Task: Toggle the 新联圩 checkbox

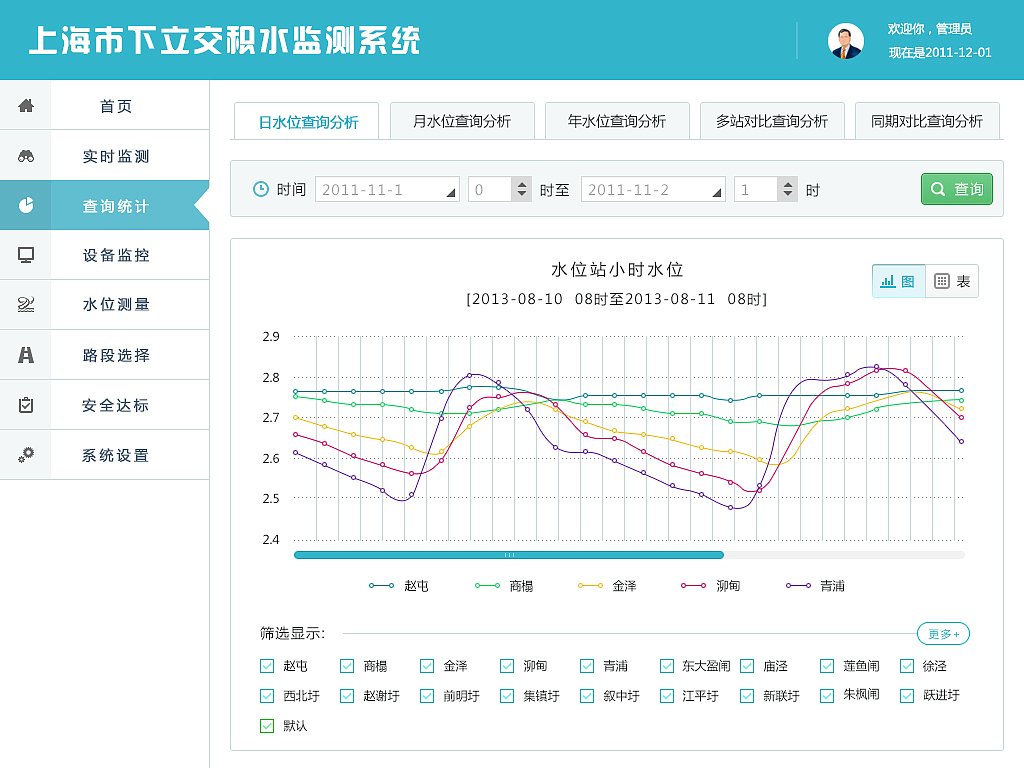Action: 746,696
